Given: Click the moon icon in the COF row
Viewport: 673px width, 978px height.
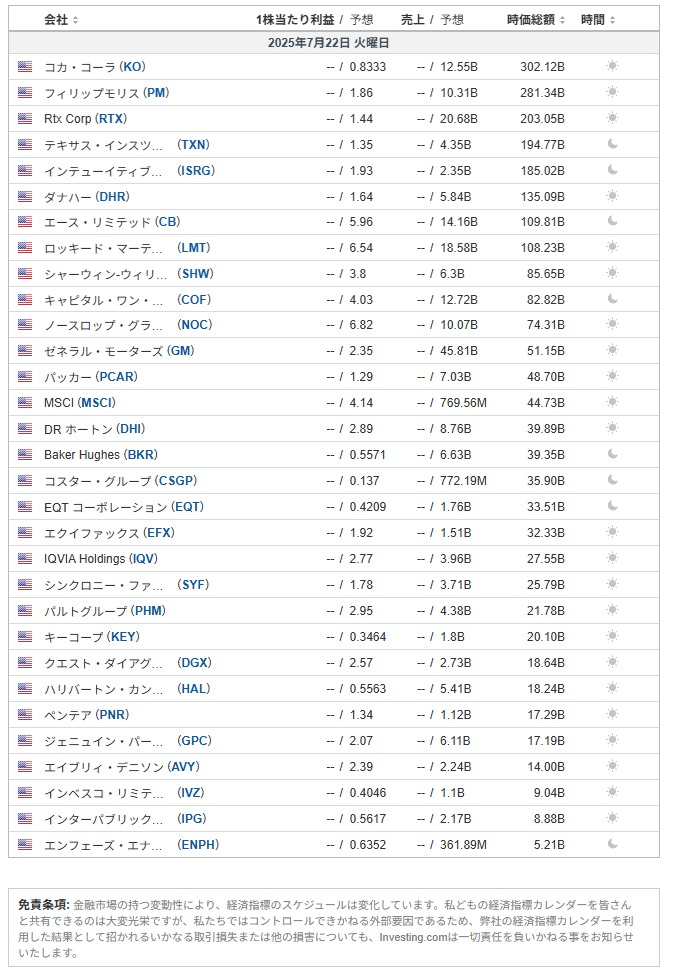Looking at the screenshot, I should point(612,299).
